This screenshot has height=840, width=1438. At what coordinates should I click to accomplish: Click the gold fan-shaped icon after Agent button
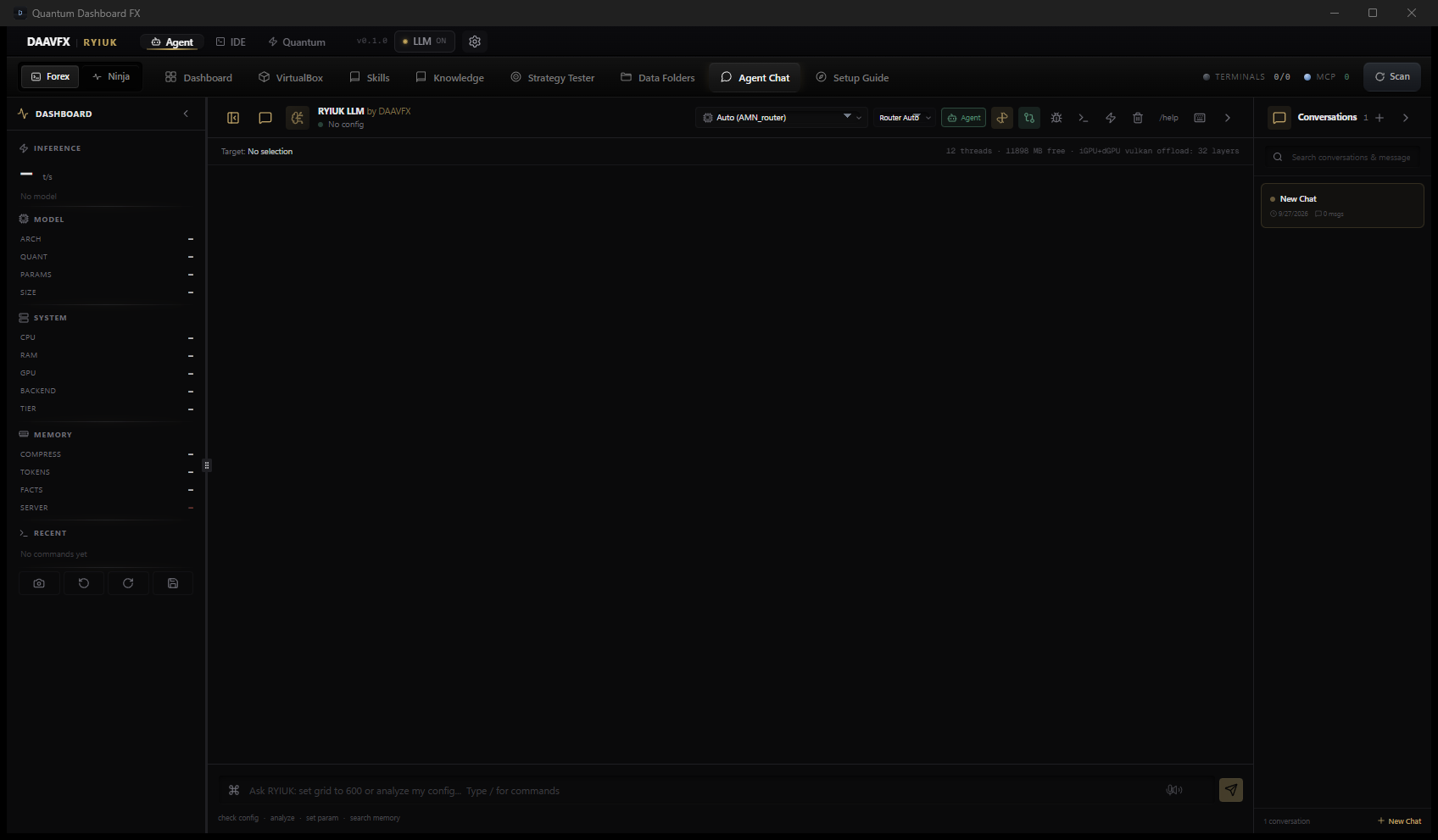click(1002, 118)
